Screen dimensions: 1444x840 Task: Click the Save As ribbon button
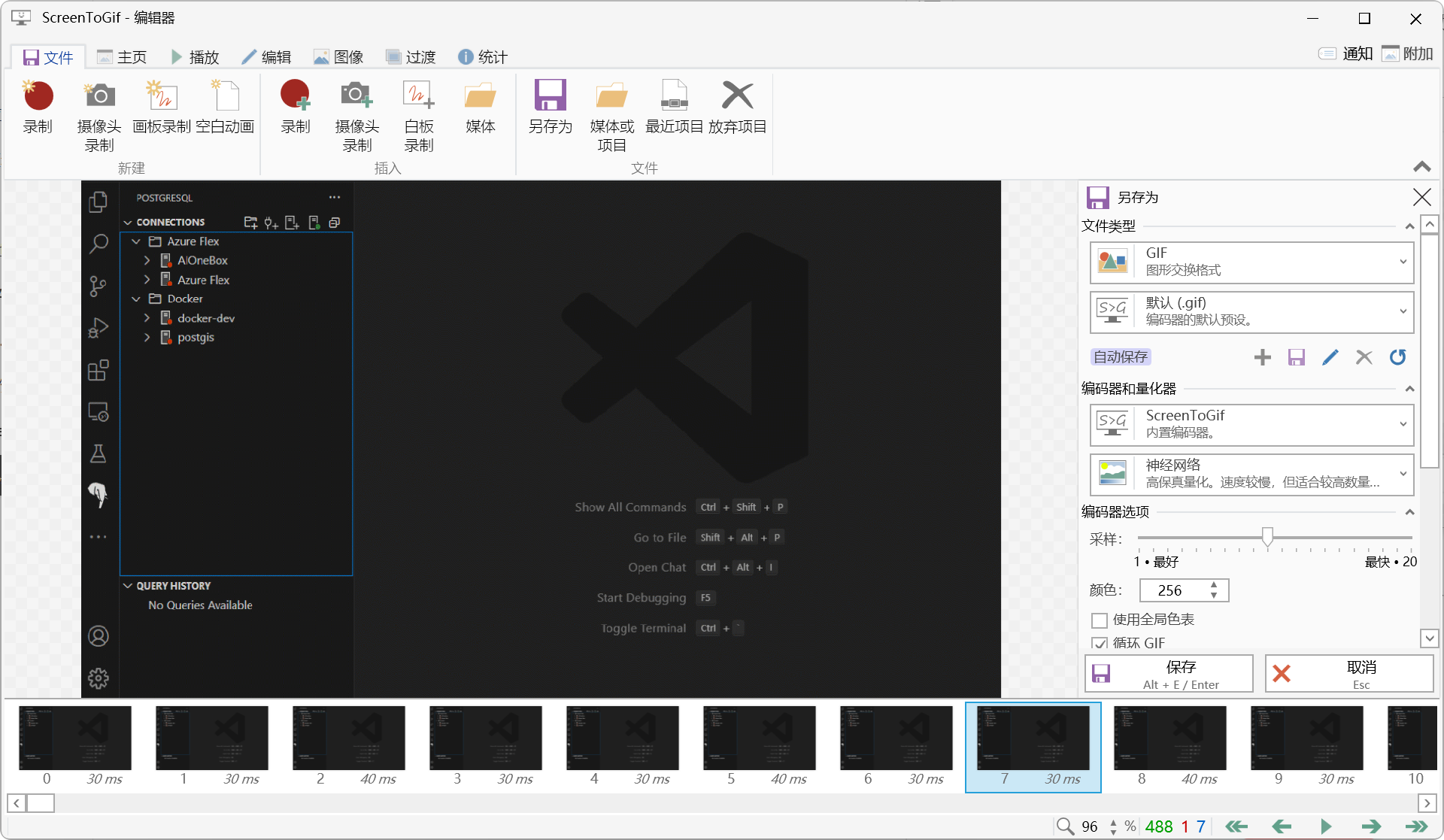(551, 108)
